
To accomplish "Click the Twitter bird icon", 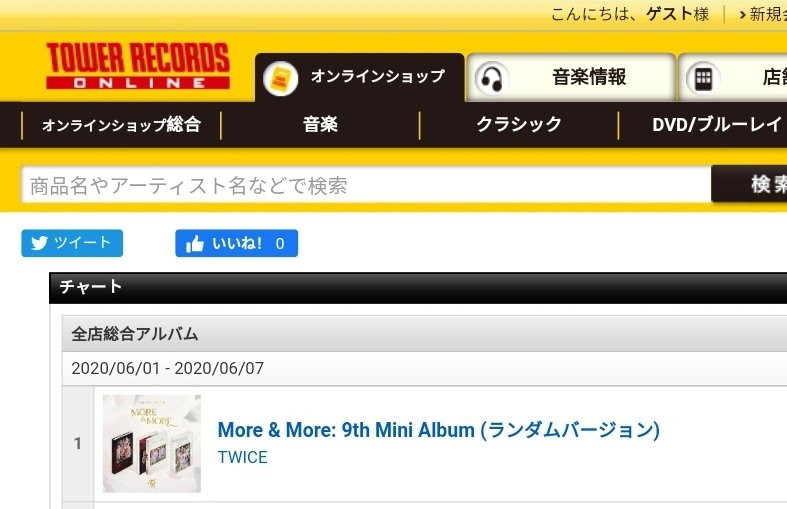I will click(39, 243).
